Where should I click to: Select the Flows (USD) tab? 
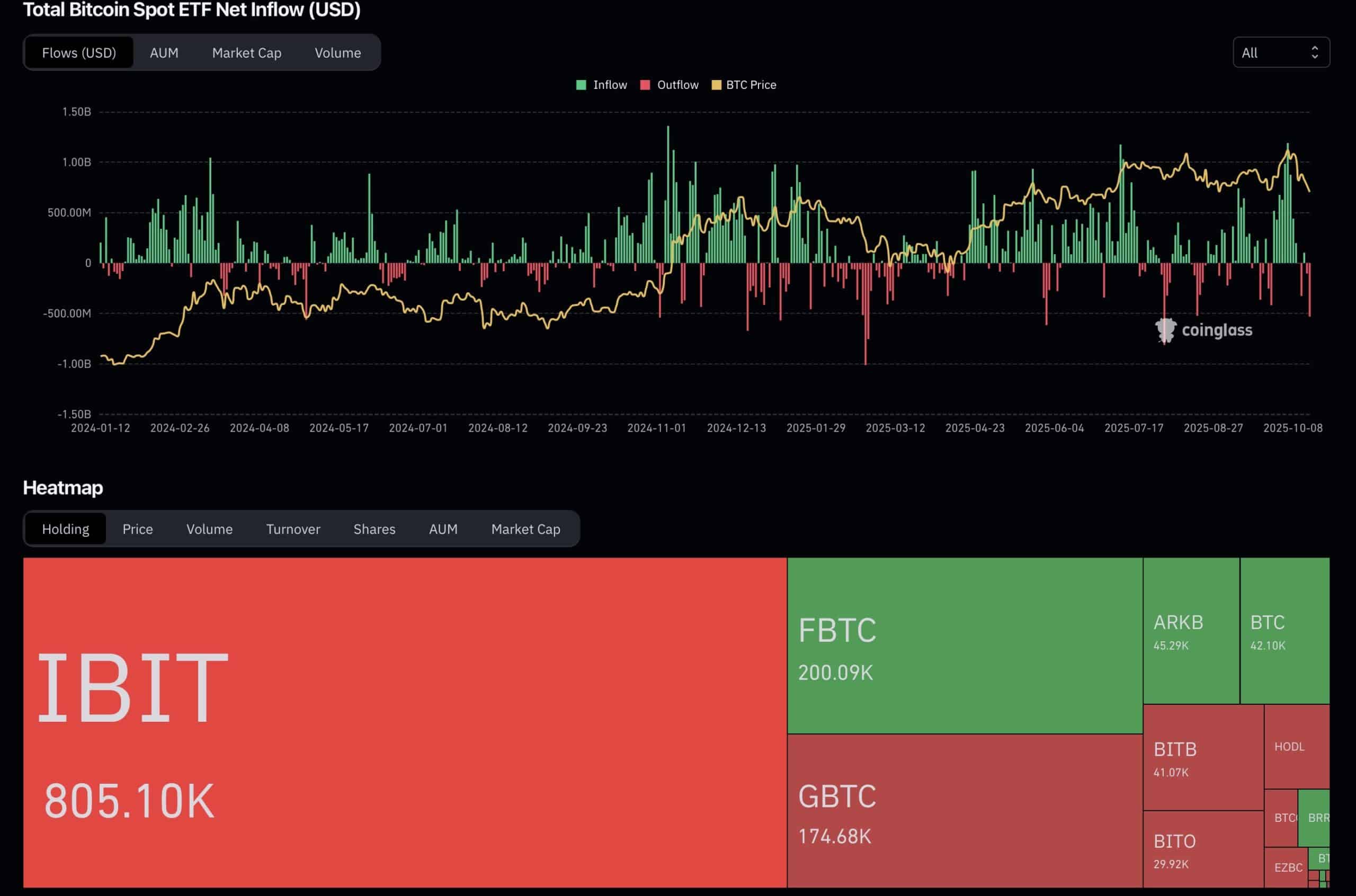coord(79,53)
